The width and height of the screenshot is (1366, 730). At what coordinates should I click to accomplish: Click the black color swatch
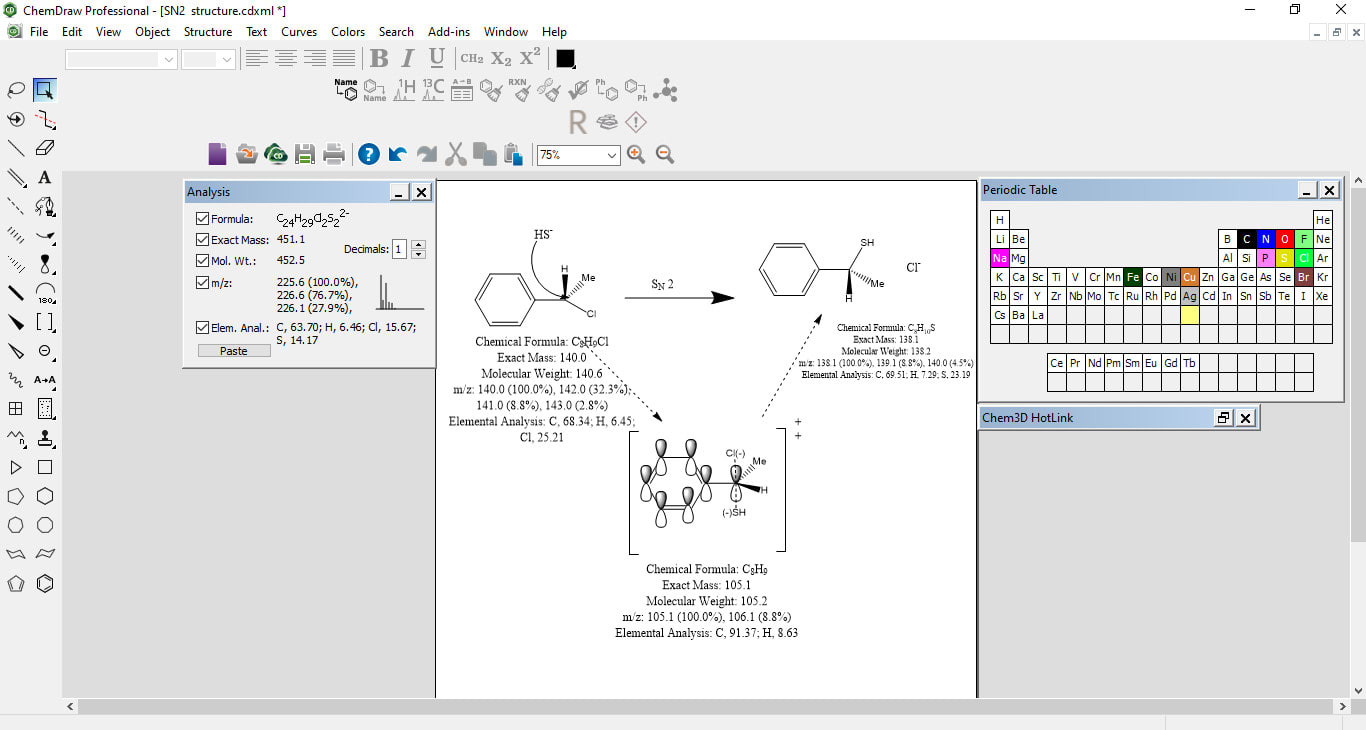565,59
